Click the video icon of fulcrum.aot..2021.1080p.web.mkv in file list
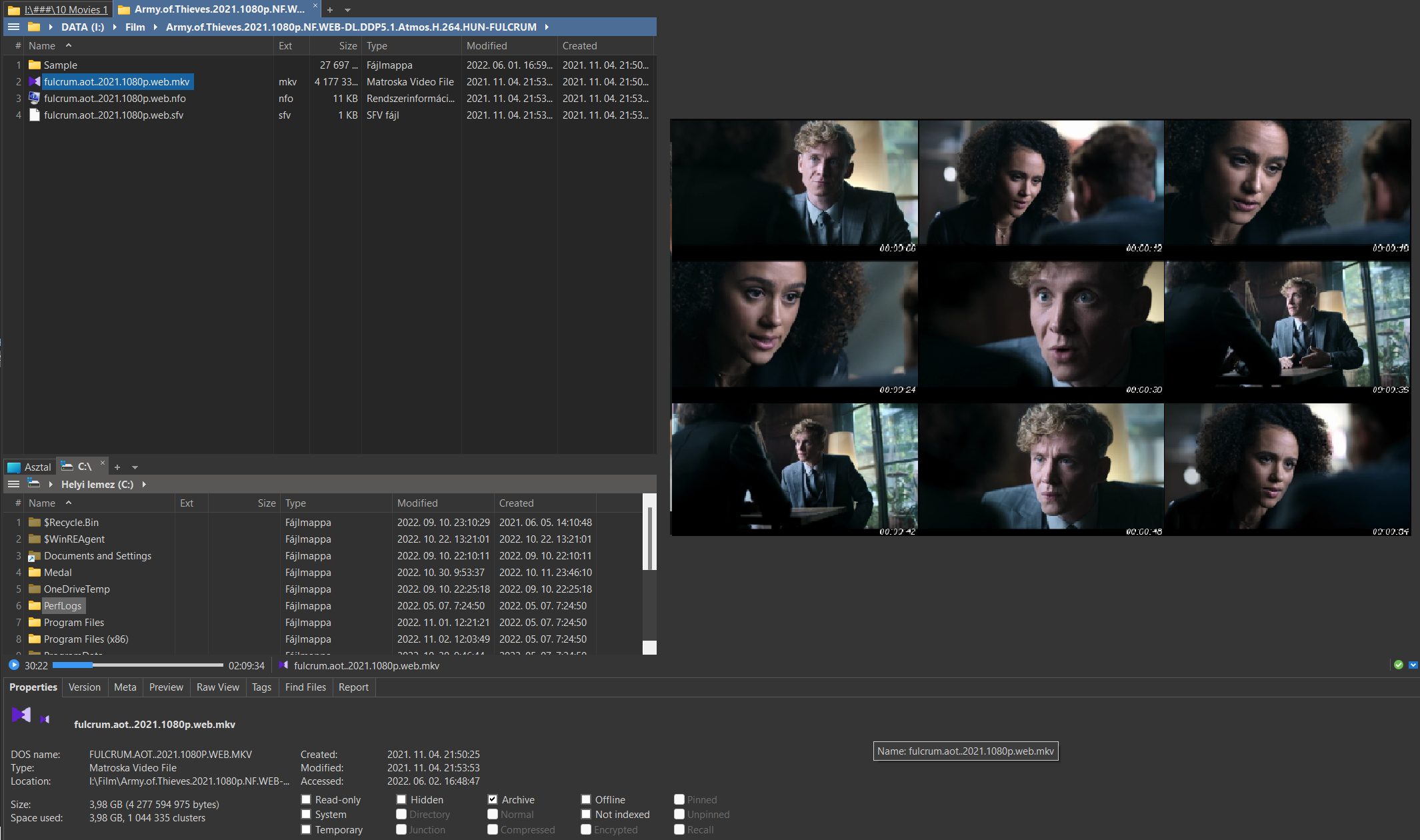 click(x=35, y=82)
